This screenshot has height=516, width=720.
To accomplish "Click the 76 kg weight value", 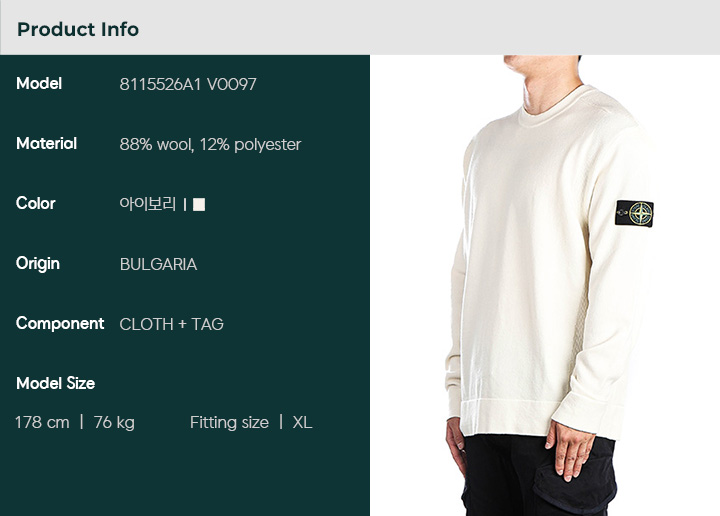I will pyautogui.click(x=114, y=422).
